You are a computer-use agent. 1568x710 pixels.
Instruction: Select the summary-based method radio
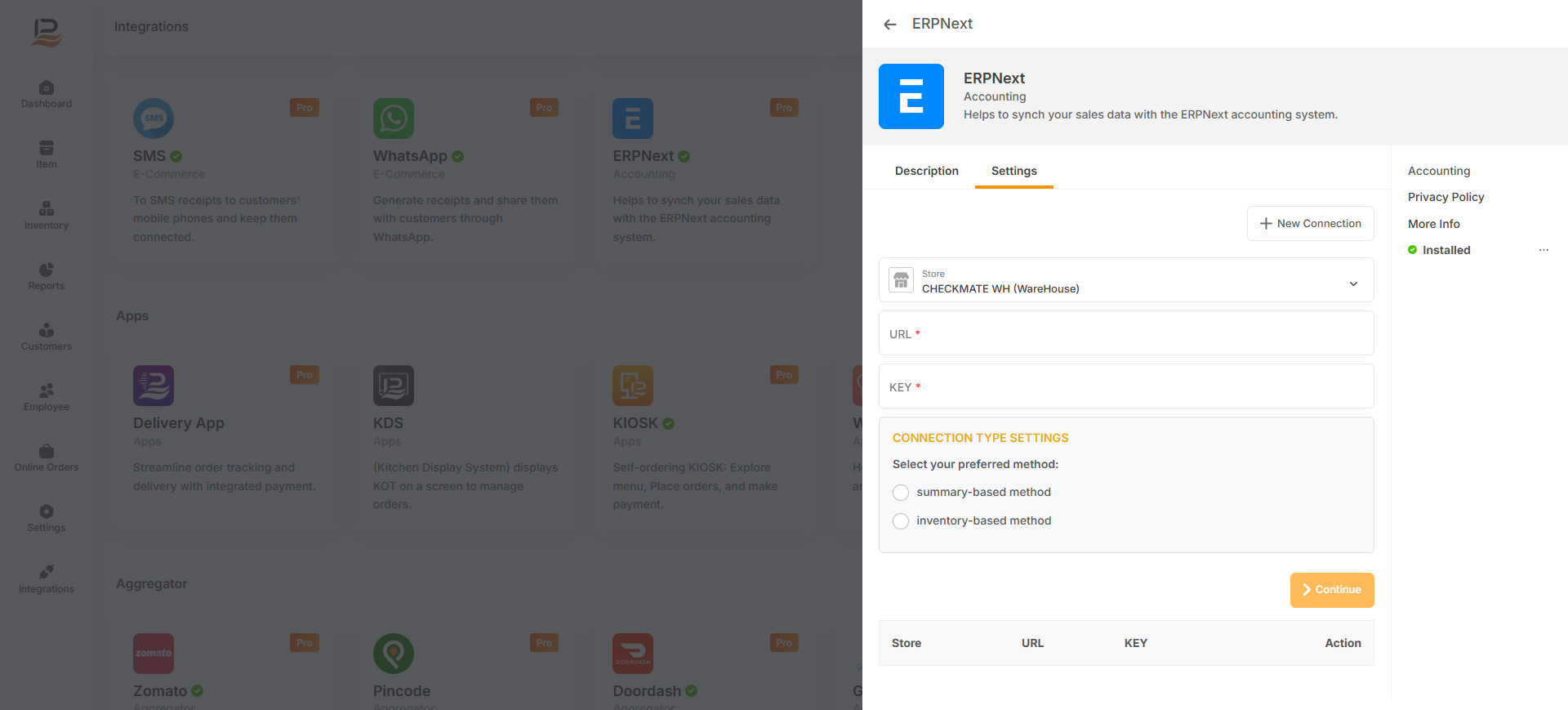coord(901,493)
